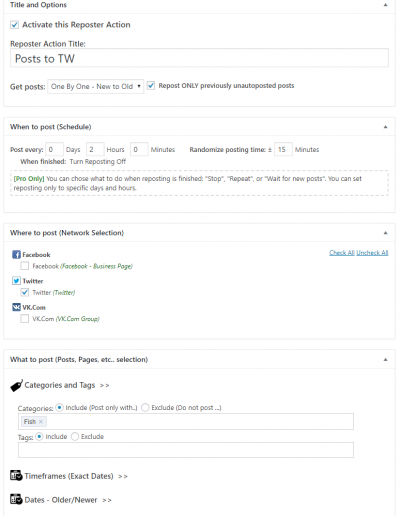Click the Dates Older/Newer calendar icon
400x516 pixels.
(16, 499)
